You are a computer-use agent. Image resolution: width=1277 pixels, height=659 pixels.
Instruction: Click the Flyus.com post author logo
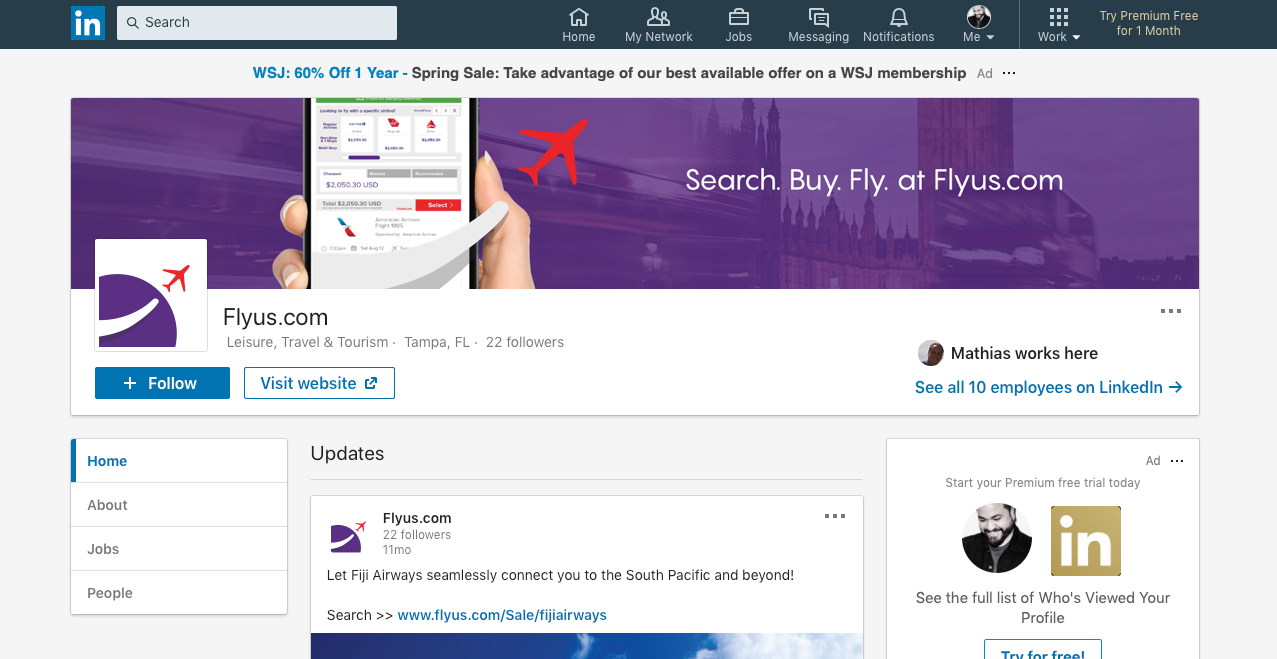[349, 536]
